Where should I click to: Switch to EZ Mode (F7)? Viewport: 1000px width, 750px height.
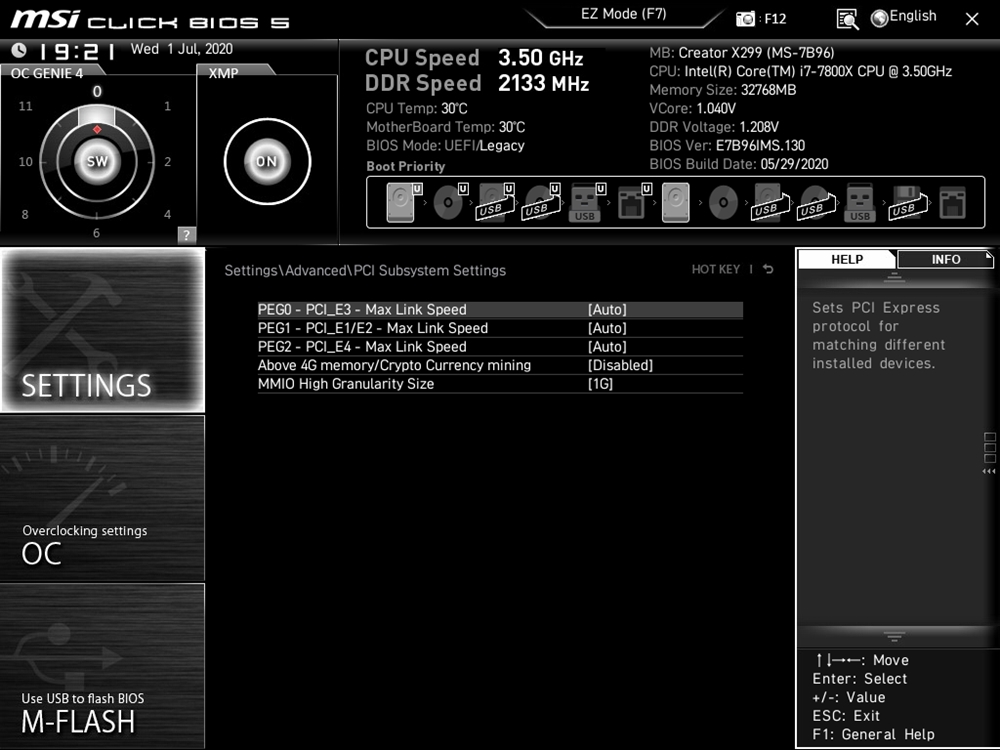[x=624, y=15]
